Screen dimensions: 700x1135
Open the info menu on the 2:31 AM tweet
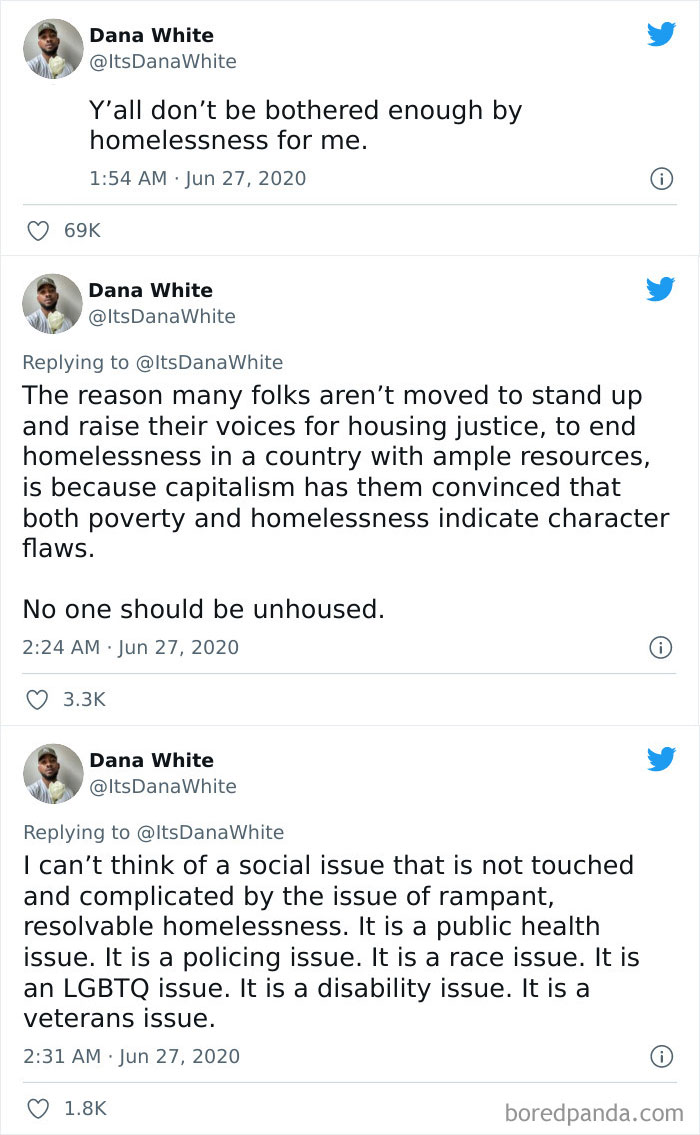pos(660,1056)
